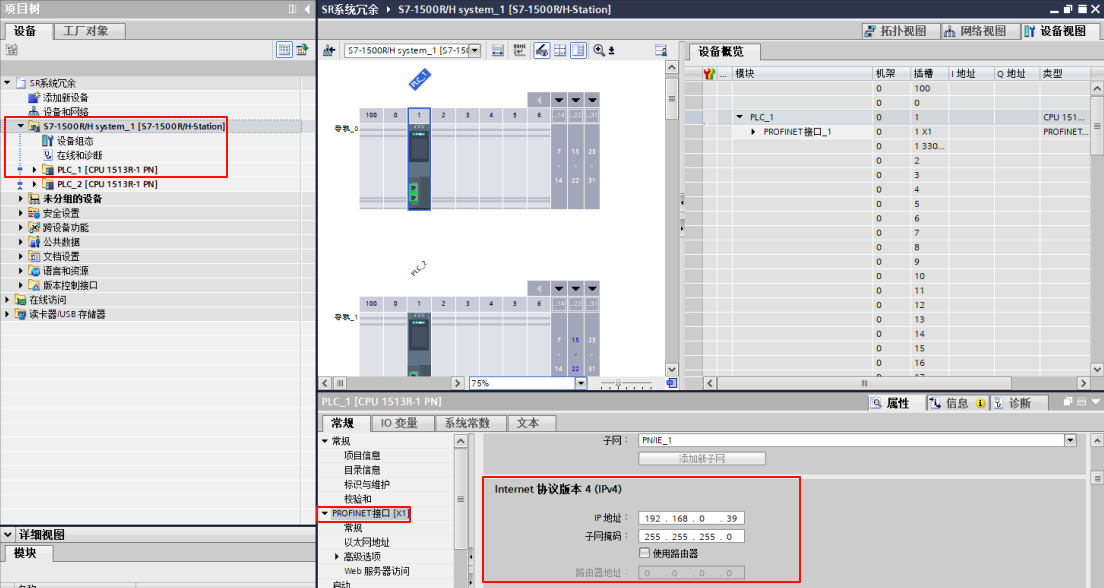This screenshot has height=588, width=1104.
Task: Open the device selector dropdown S7-1500R/H system_1
Action: click(x=475, y=50)
